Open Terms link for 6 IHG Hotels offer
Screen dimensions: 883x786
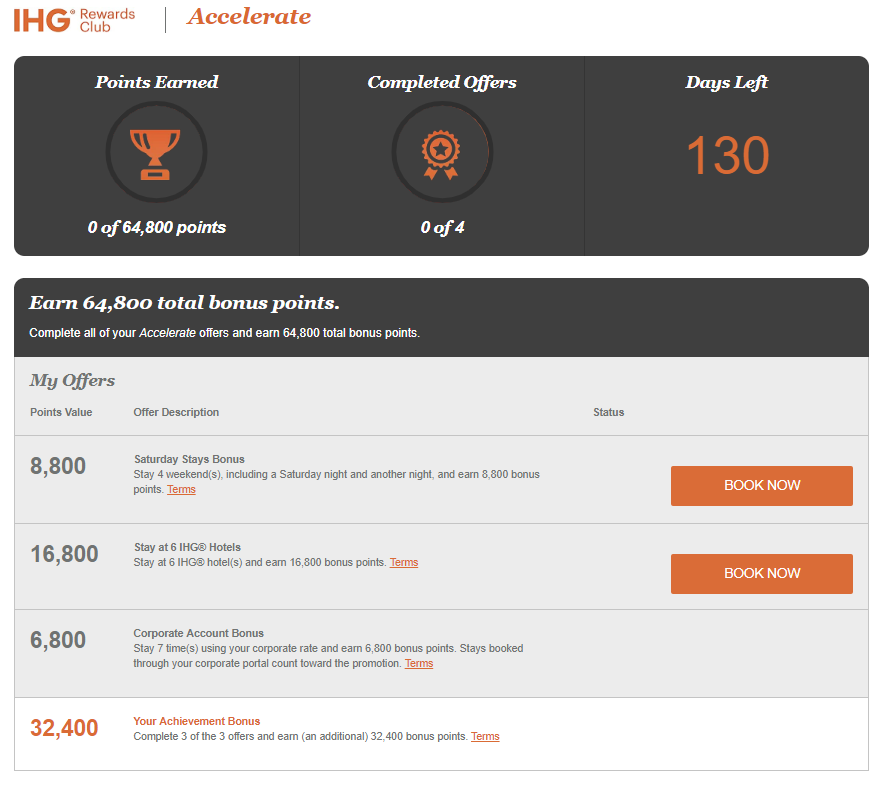pos(404,562)
